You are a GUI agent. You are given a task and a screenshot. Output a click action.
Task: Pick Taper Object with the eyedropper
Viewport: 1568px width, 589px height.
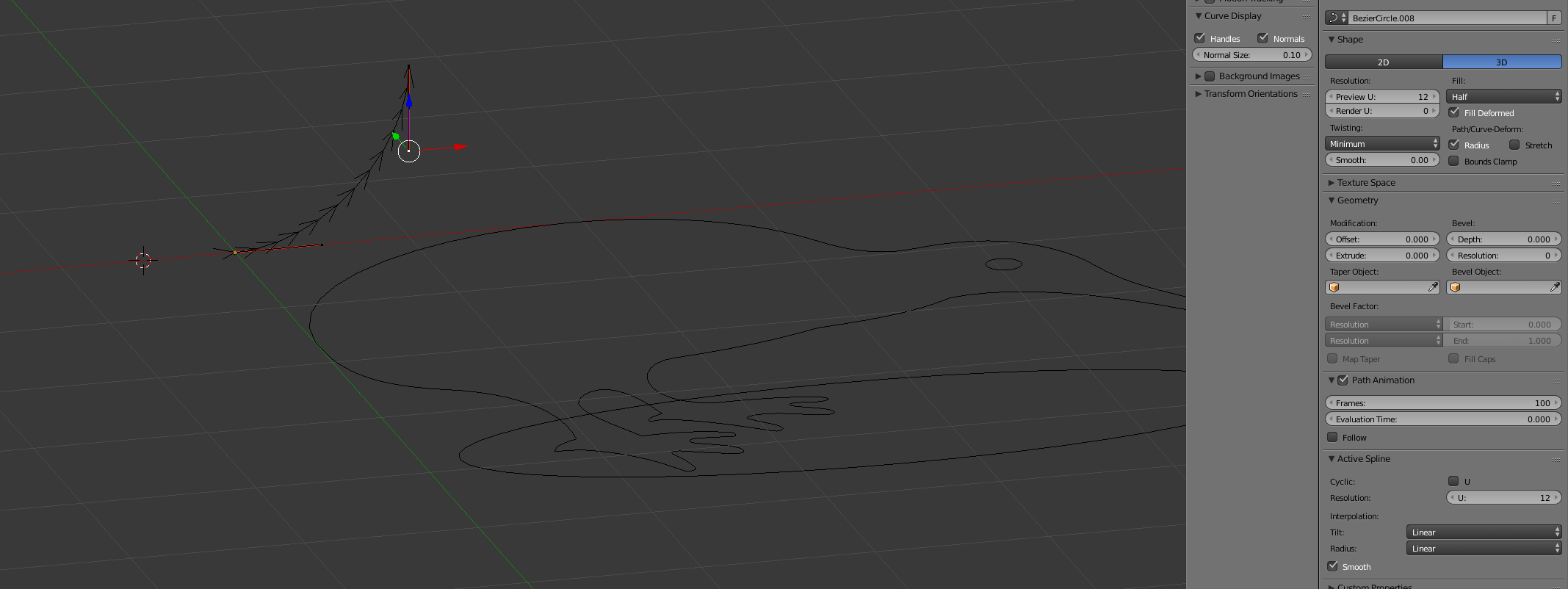1433,287
